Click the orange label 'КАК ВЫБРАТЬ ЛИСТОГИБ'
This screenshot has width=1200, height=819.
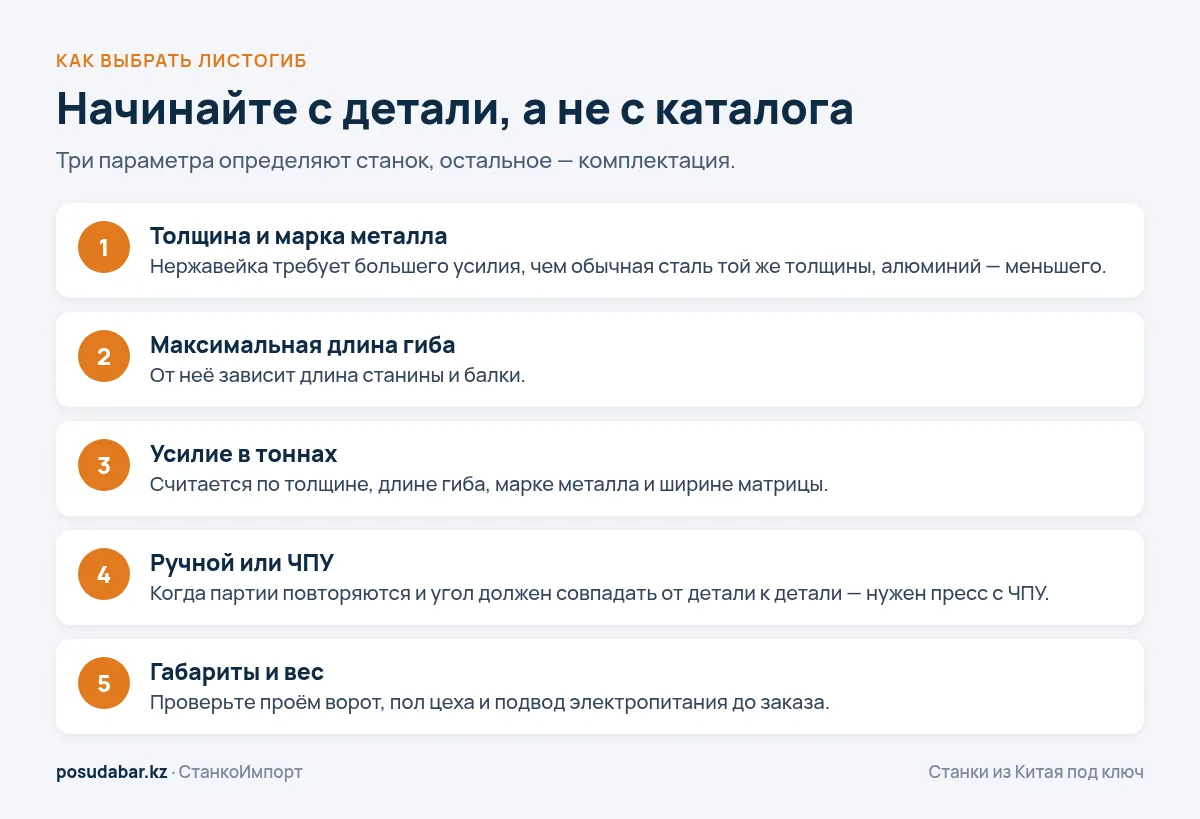tap(181, 61)
